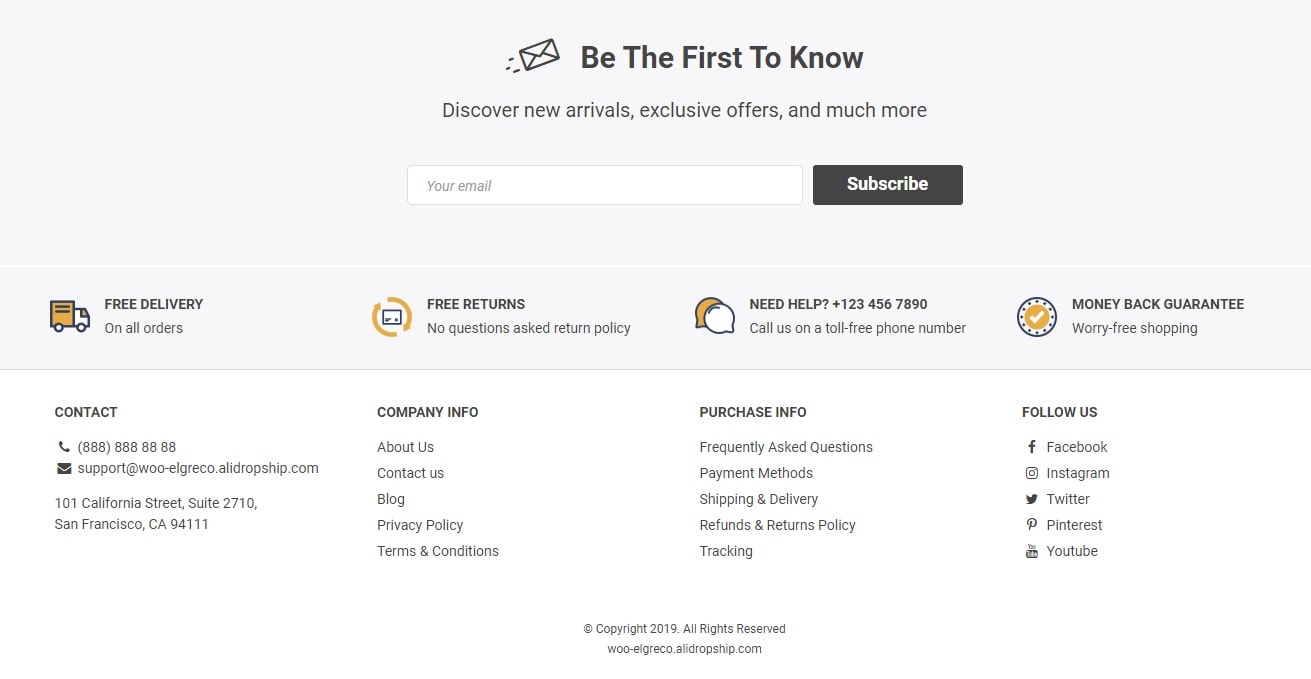The width and height of the screenshot is (1311, 679).
Task: Click the Instagram icon in footer
Action: 1032,473
